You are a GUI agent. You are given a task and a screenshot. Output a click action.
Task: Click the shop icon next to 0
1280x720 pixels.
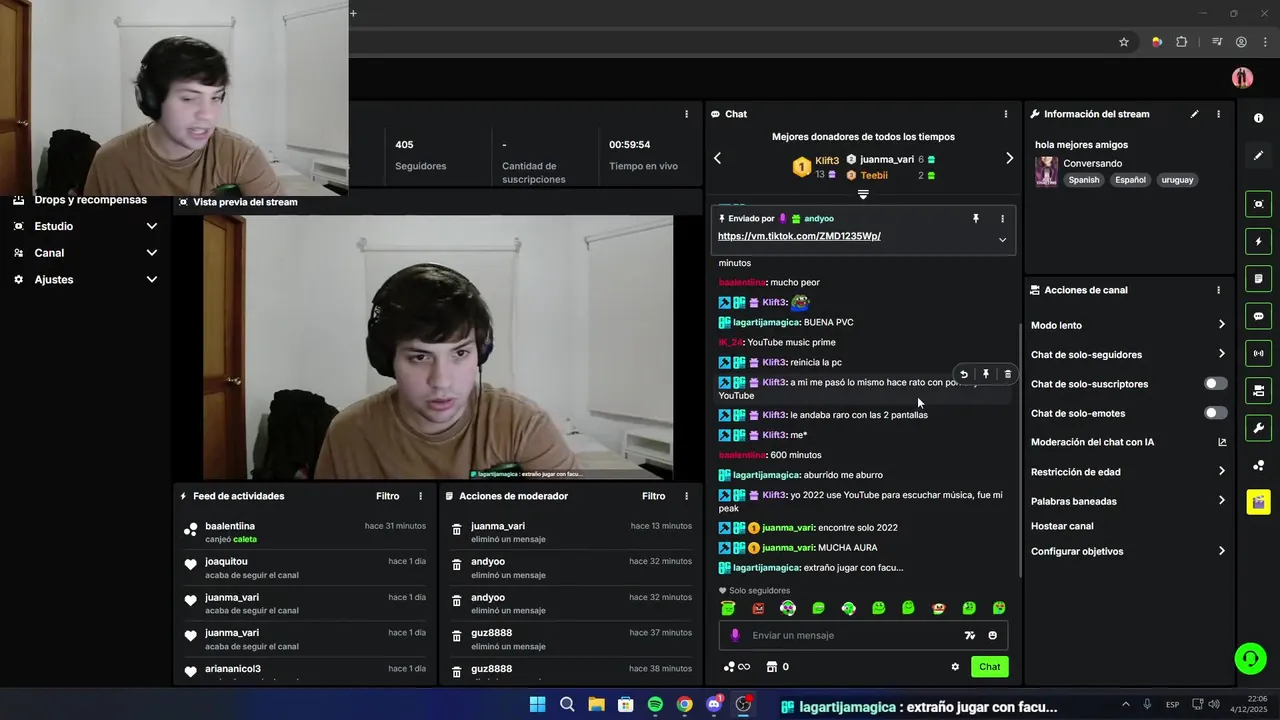[772, 667]
